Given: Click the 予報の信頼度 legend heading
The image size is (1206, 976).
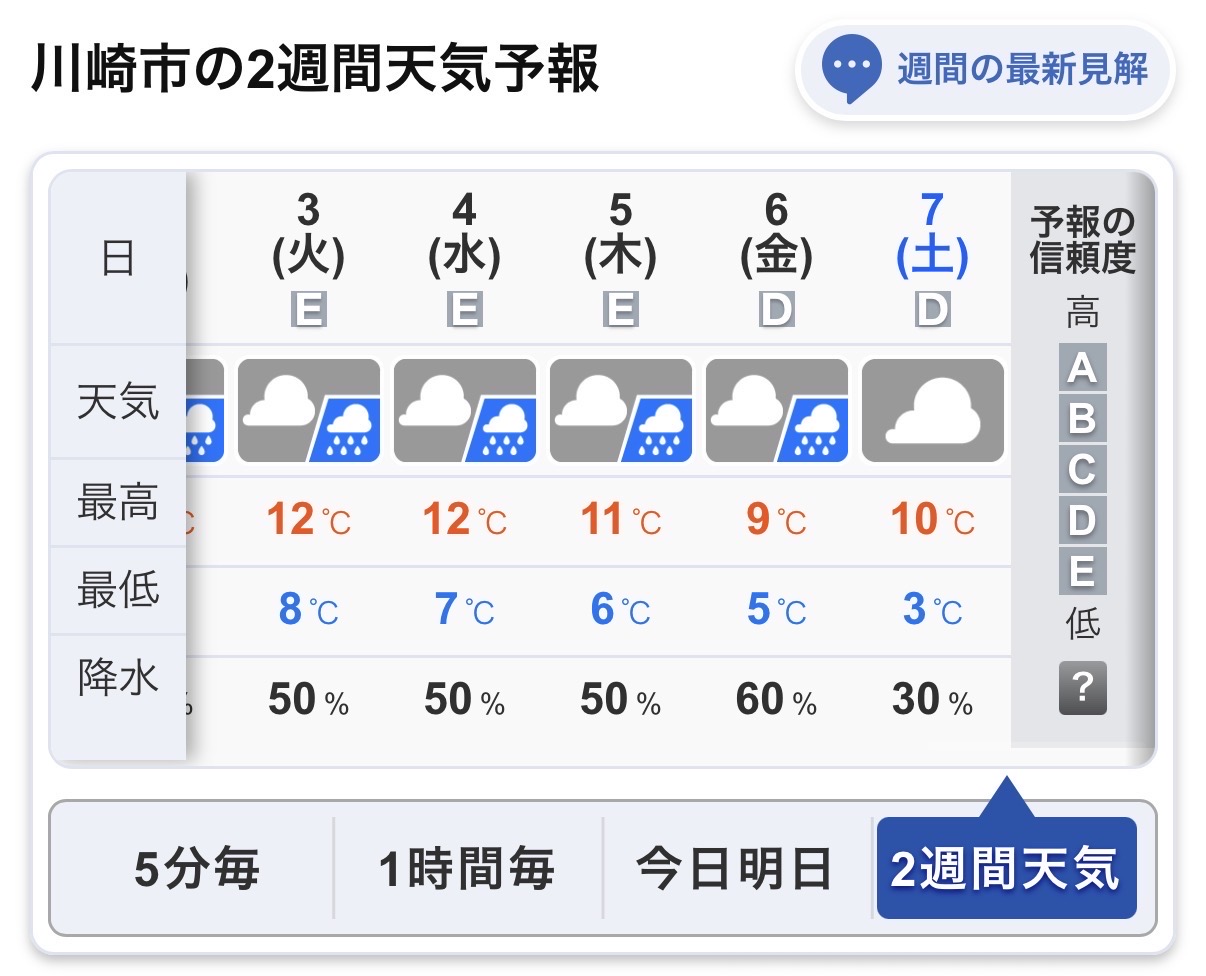Looking at the screenshot, I should click(1083, 240).
